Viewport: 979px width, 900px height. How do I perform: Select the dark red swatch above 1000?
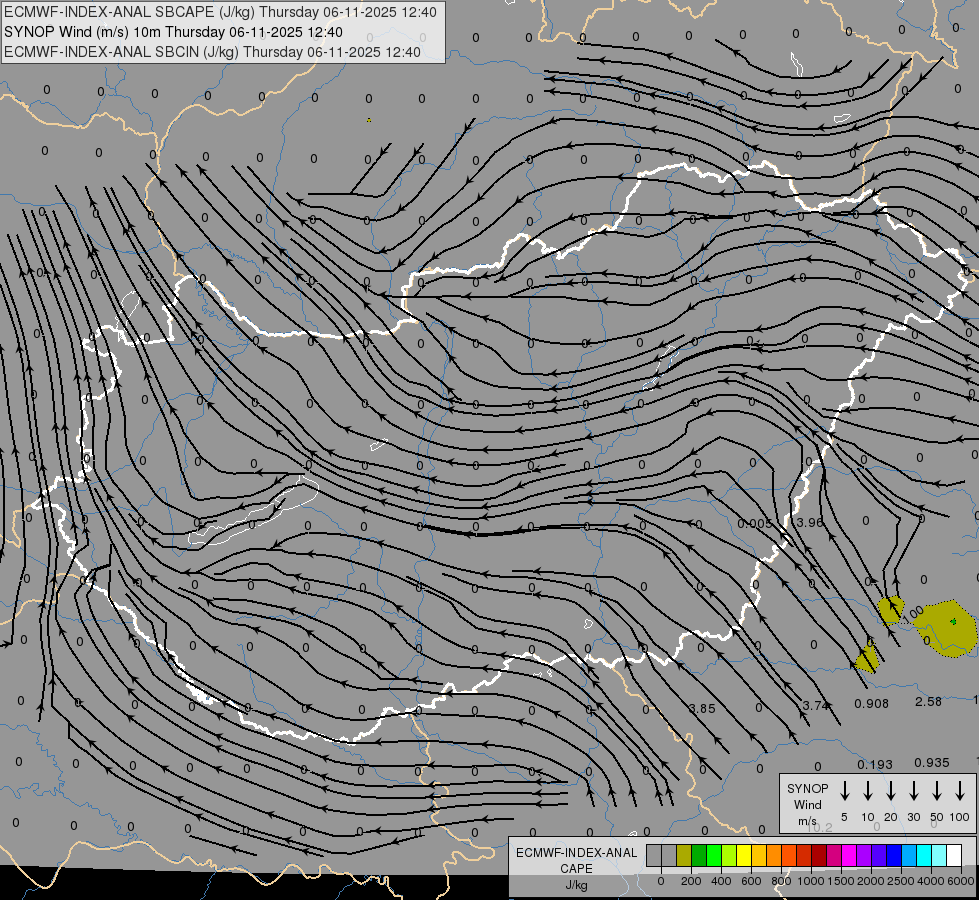[819, 855]
